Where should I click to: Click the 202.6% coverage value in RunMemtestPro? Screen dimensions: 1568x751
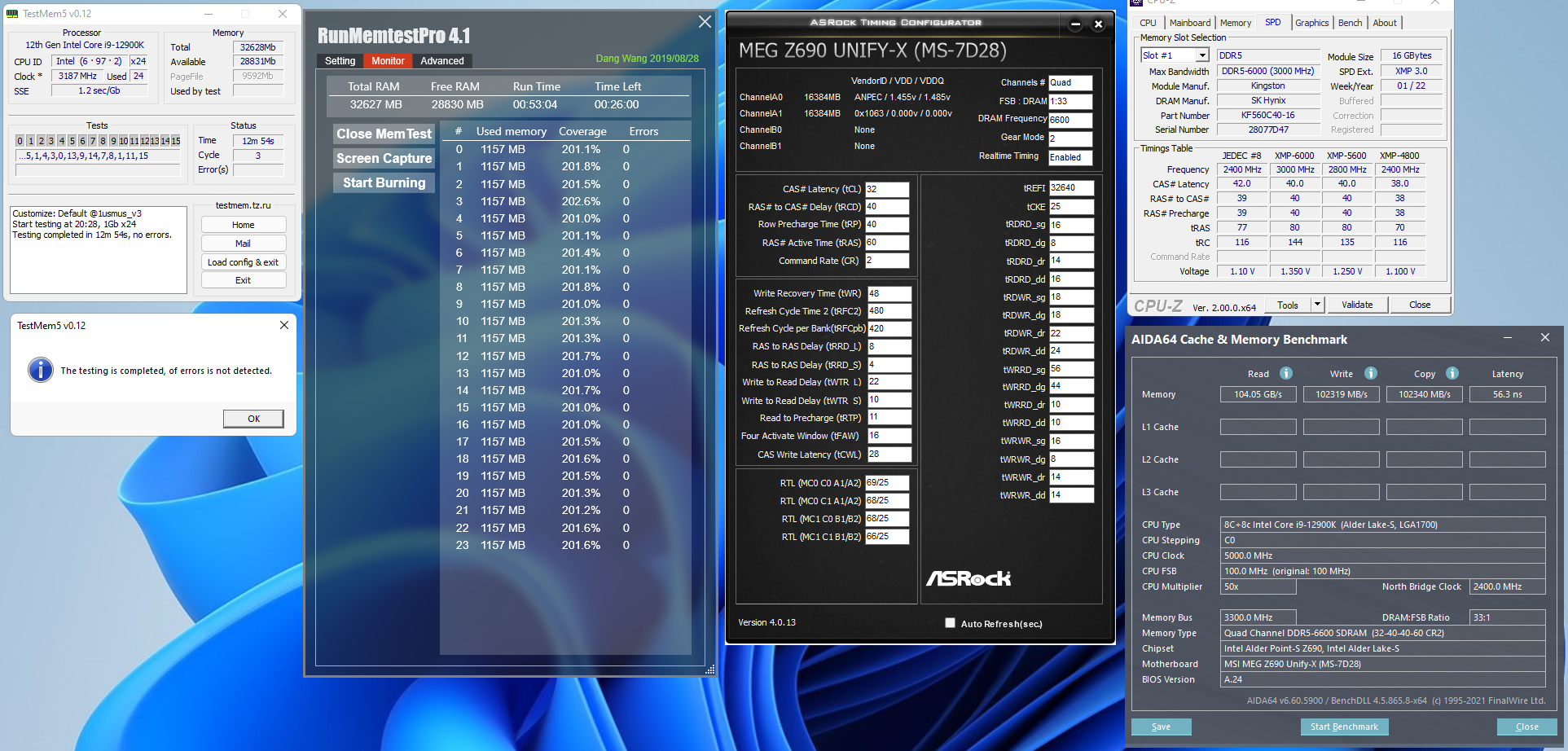pos(581,201)
